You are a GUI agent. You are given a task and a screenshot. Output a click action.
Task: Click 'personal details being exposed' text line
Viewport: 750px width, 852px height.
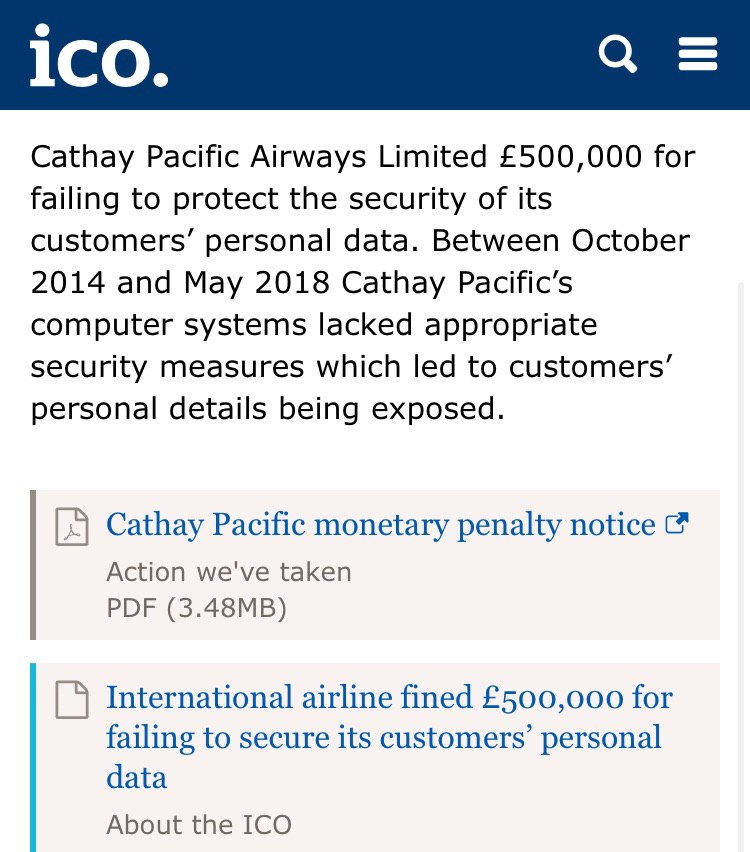(268, 409)
